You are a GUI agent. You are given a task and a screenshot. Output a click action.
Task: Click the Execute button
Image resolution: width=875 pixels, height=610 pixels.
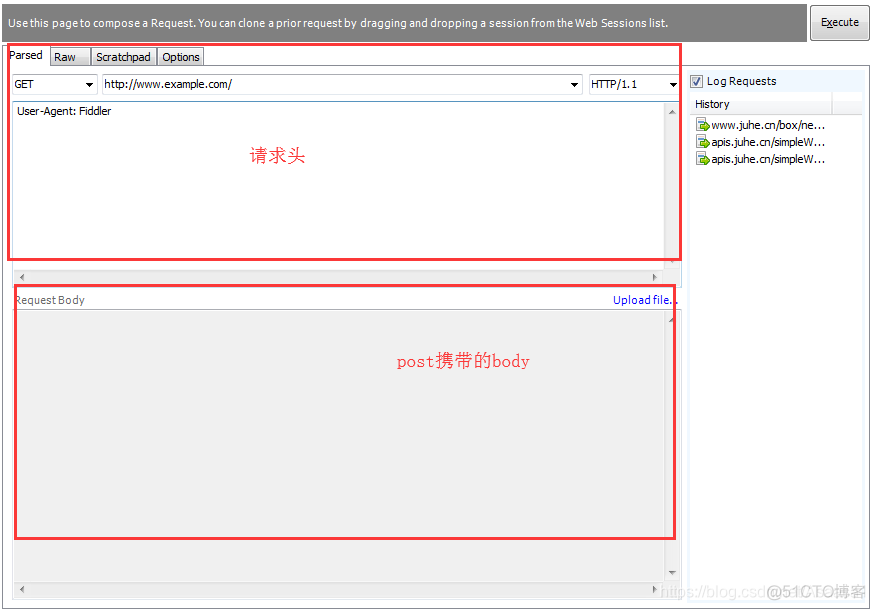pos(839,22)
